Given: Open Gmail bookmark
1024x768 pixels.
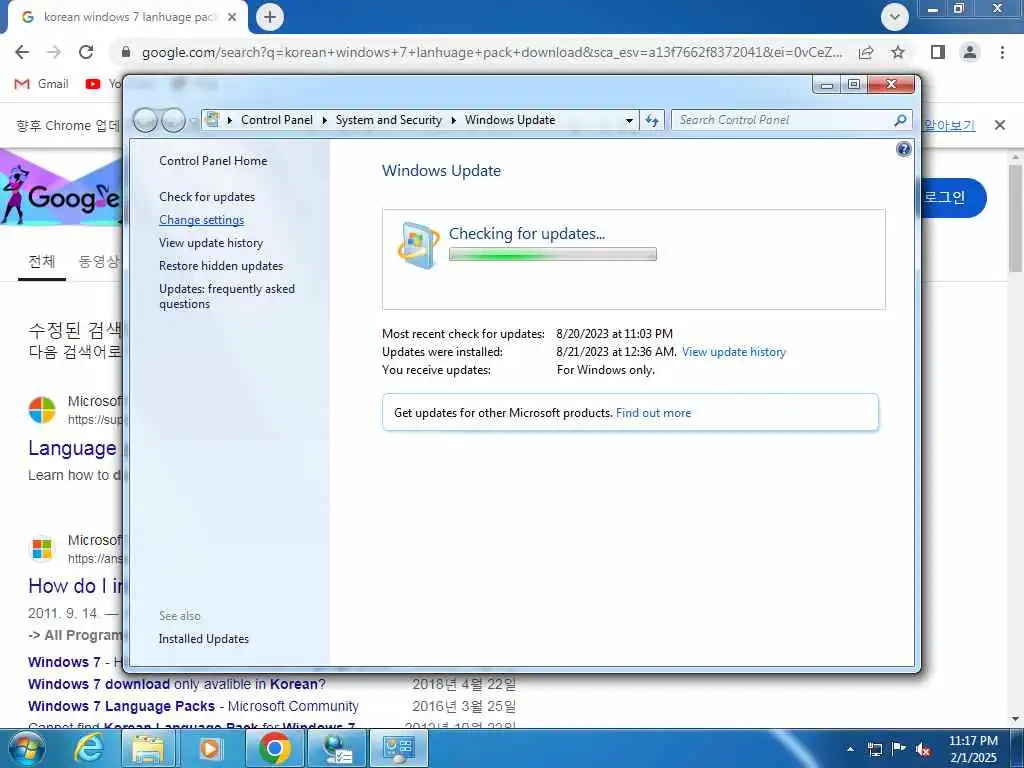Looking at the screenshot, I should pos(42,84).
